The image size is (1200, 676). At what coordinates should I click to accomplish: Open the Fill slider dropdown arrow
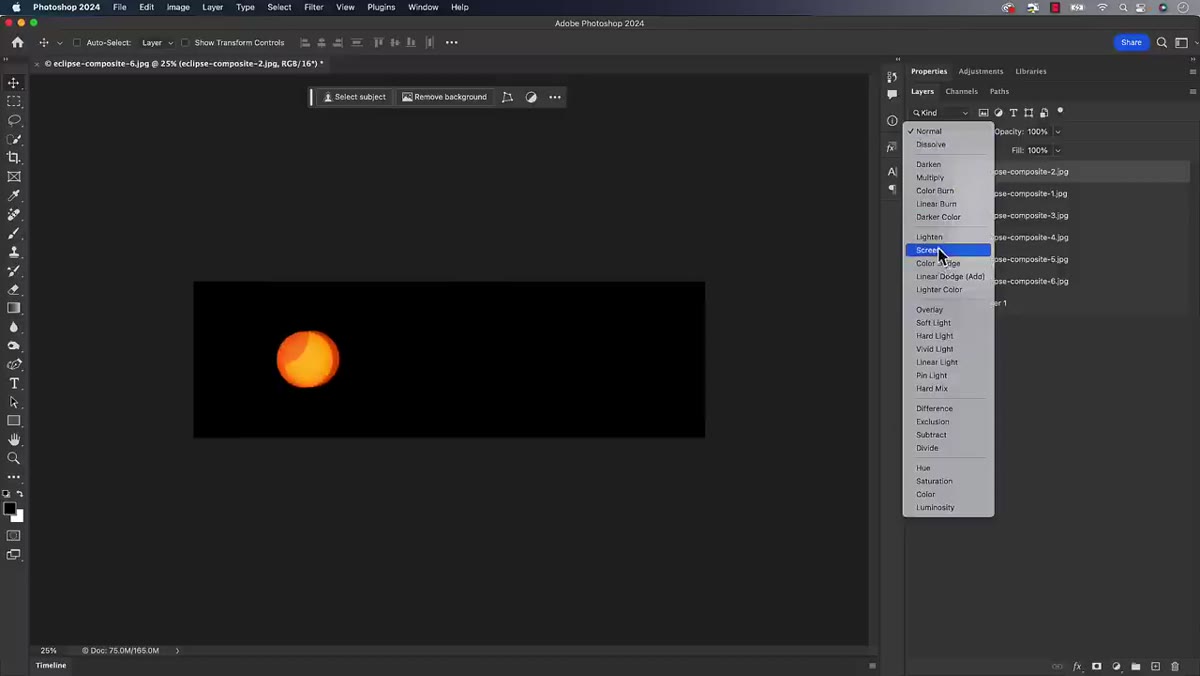tap(1058, 151)
